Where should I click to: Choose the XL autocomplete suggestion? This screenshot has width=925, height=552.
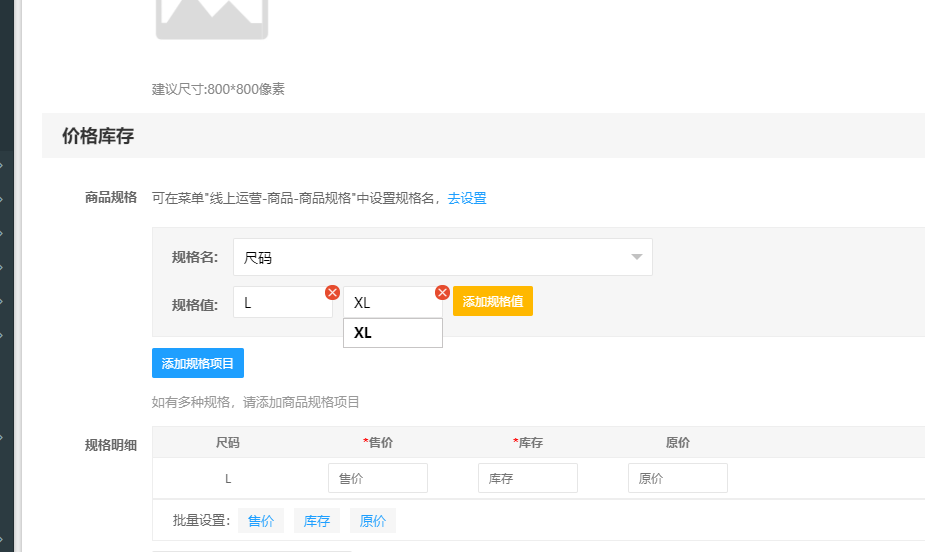392,333
